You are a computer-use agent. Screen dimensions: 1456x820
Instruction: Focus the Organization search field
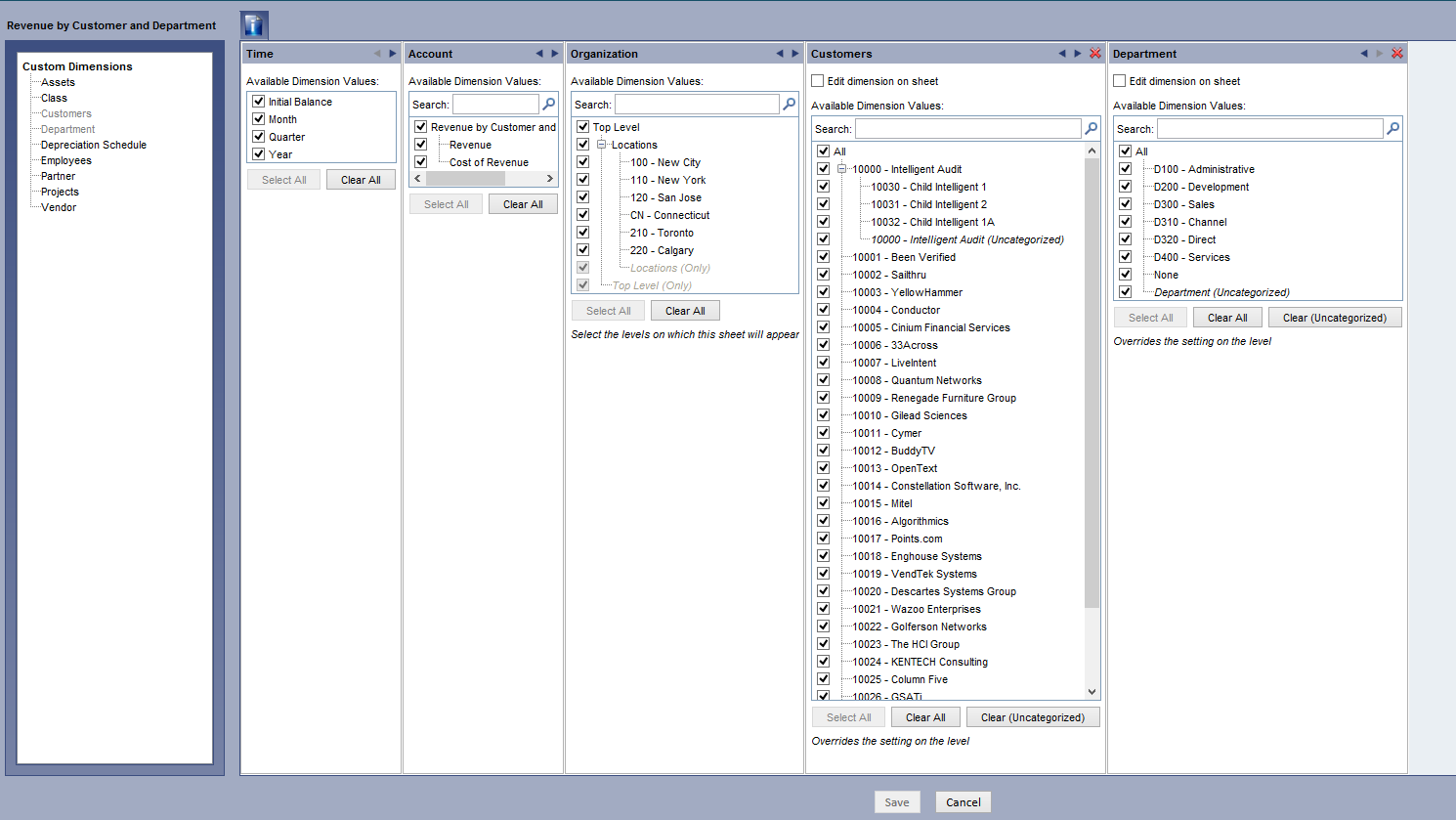click(x=697, y=104)
